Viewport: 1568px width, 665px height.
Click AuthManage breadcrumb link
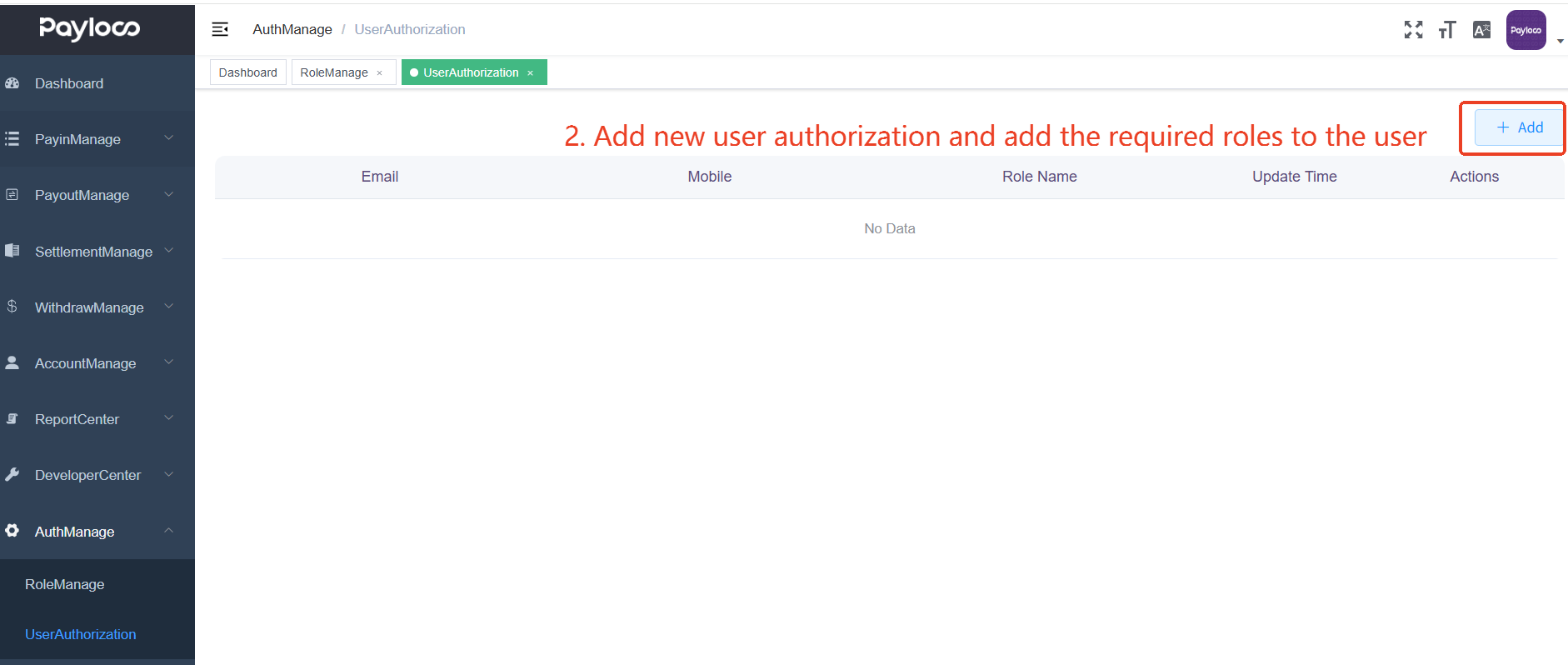coord(292,29)
